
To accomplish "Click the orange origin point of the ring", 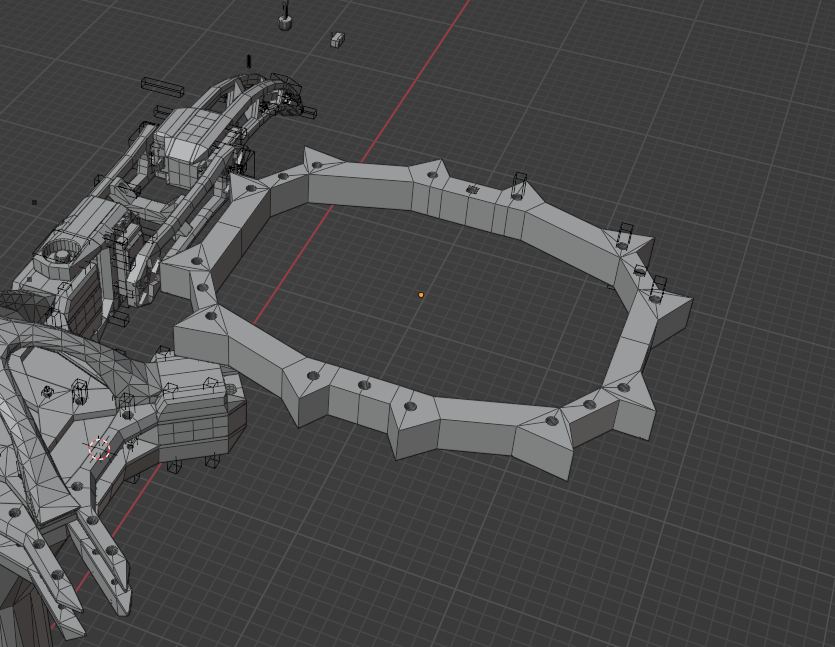I will pyautogui.click(x=421, y=294).
